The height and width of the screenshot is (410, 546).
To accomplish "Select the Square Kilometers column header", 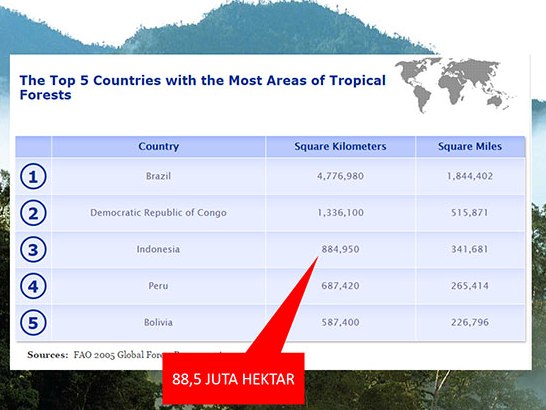I will coord(340,146).
